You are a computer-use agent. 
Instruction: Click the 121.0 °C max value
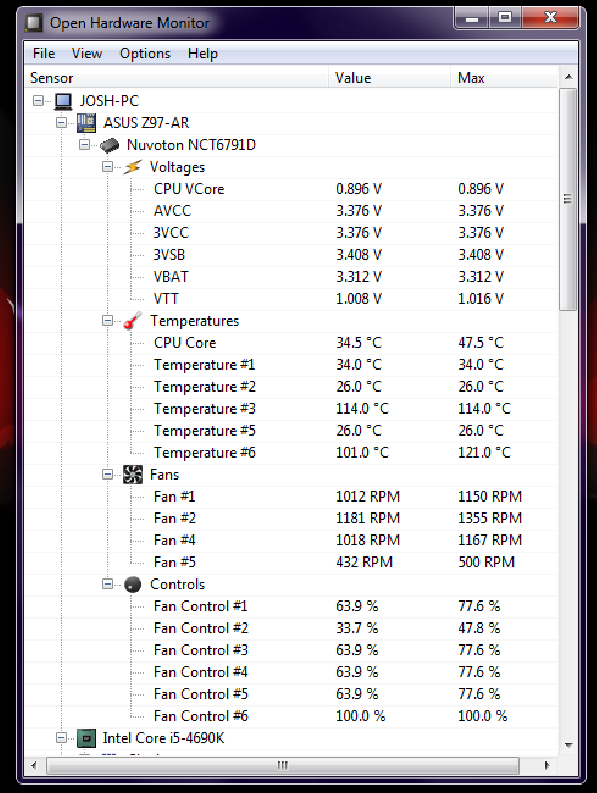485,453
